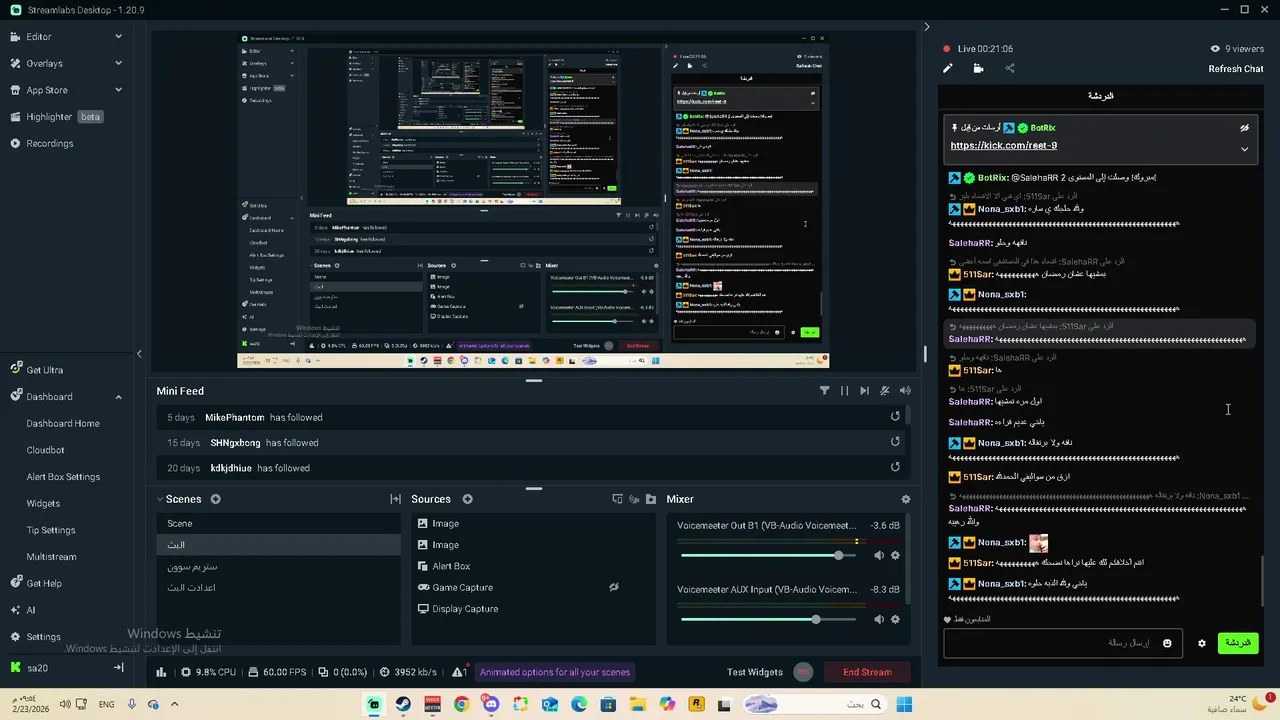Select the Scene row in Scenes
This screenshot has height=720, width=1280.
[279, 523]
